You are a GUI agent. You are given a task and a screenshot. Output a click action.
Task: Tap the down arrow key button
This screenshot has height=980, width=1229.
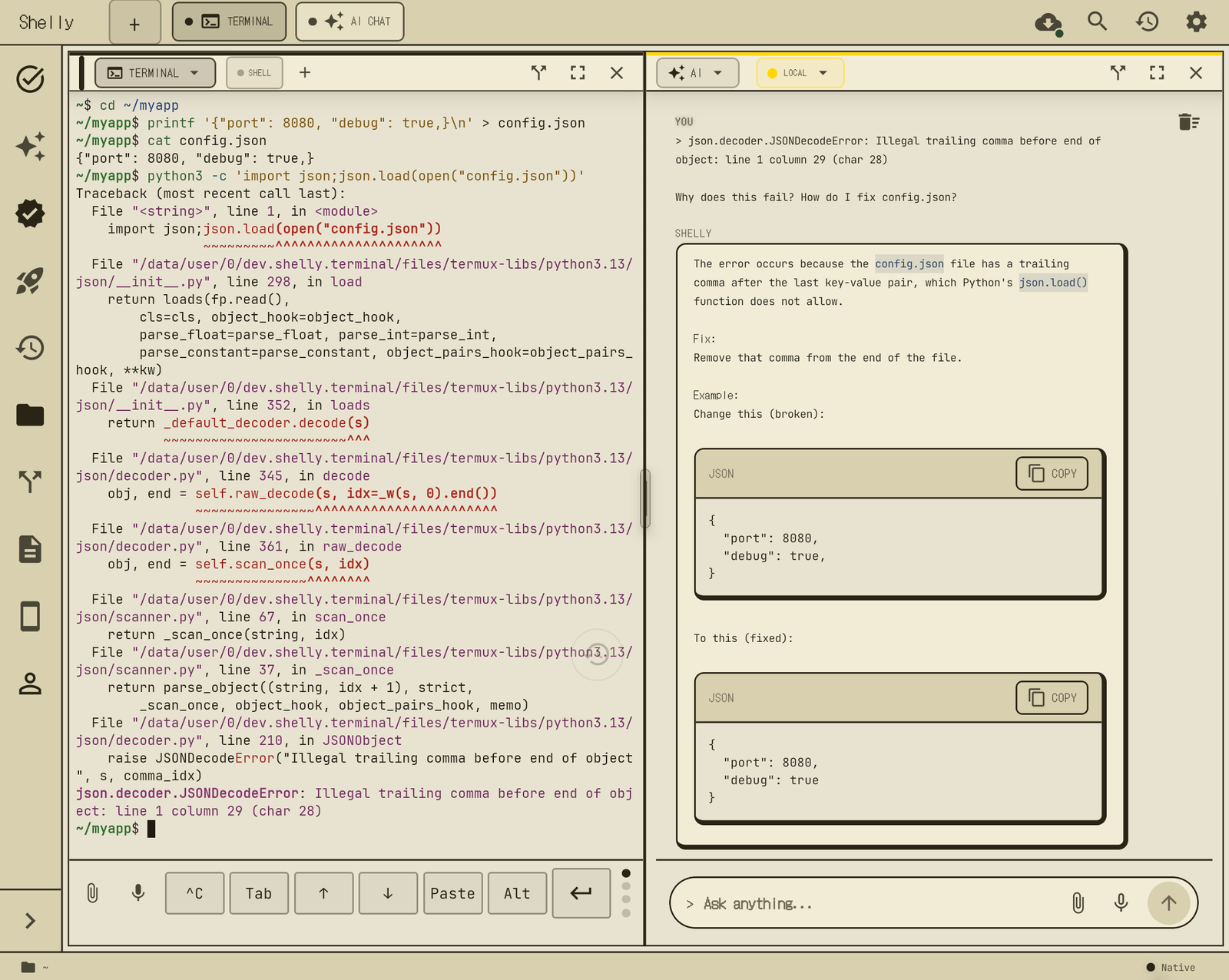(x=388, y=893)
